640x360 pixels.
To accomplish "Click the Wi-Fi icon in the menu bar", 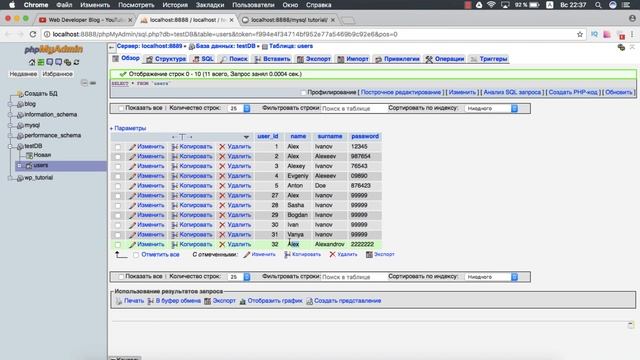I will click(491, 5).
